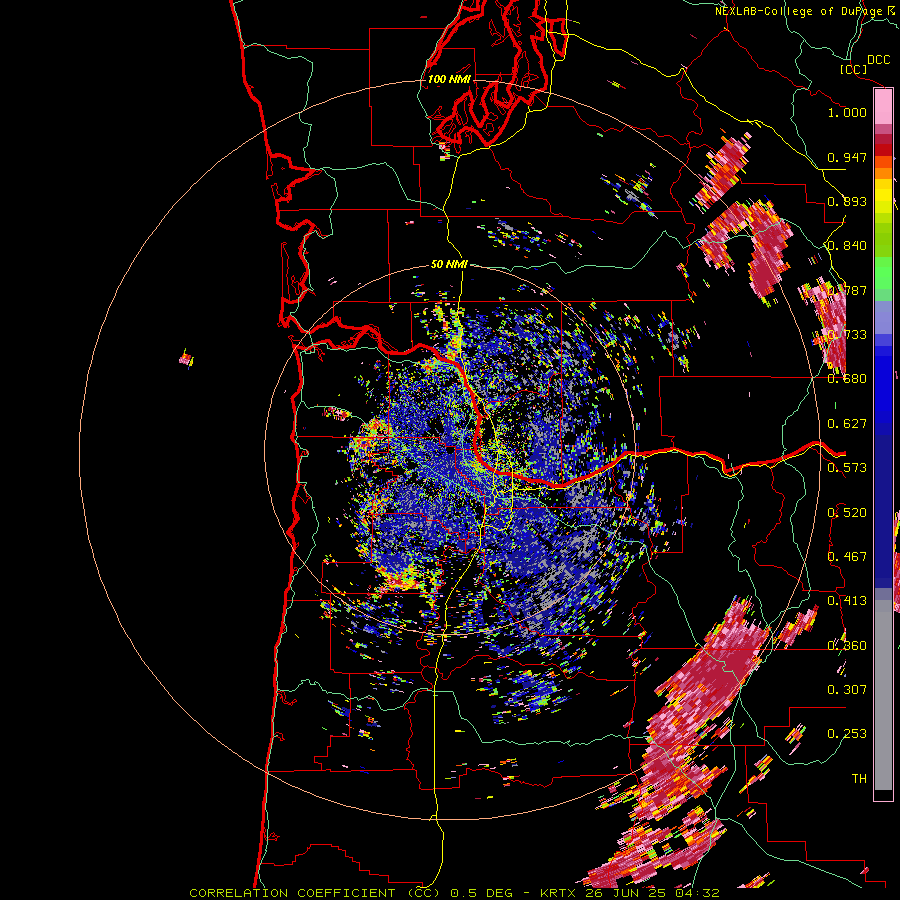Click the 0.947 scale value
The height and width of the screenshot is (900, 900).
[847, 157]
